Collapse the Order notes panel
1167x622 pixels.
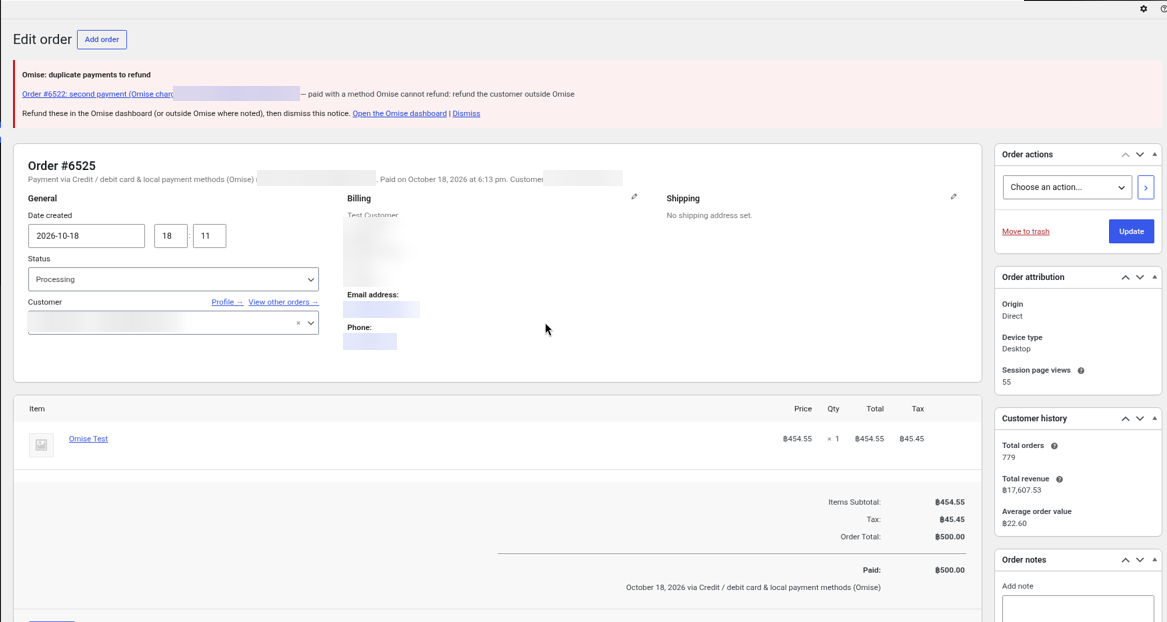pyautogui.click(x=1154, y=560)
